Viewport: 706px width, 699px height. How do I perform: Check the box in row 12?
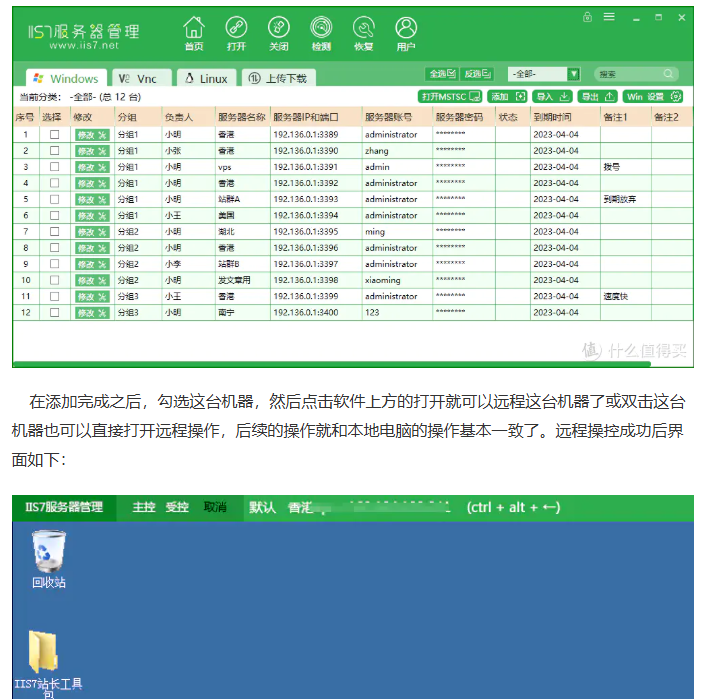click(54, 313)
